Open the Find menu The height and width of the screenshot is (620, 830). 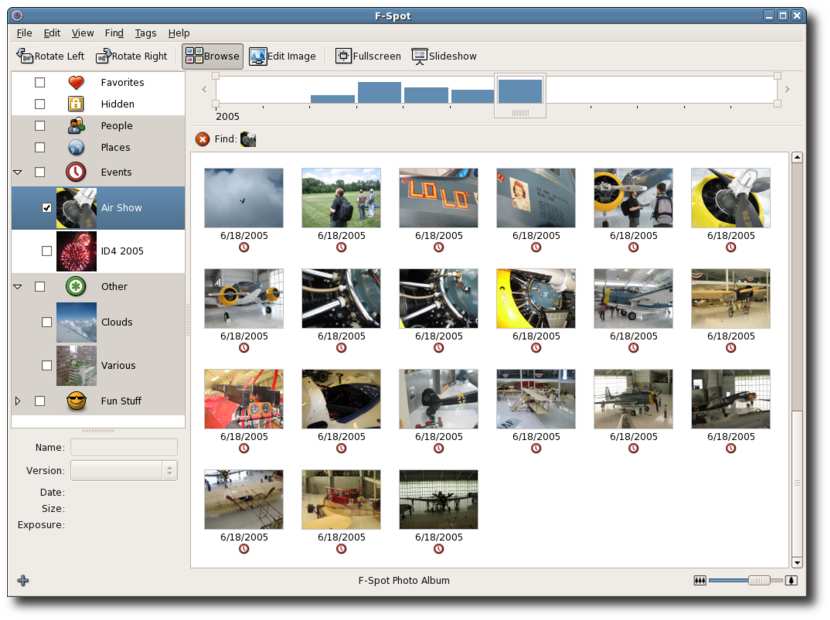tap(114, 33)
